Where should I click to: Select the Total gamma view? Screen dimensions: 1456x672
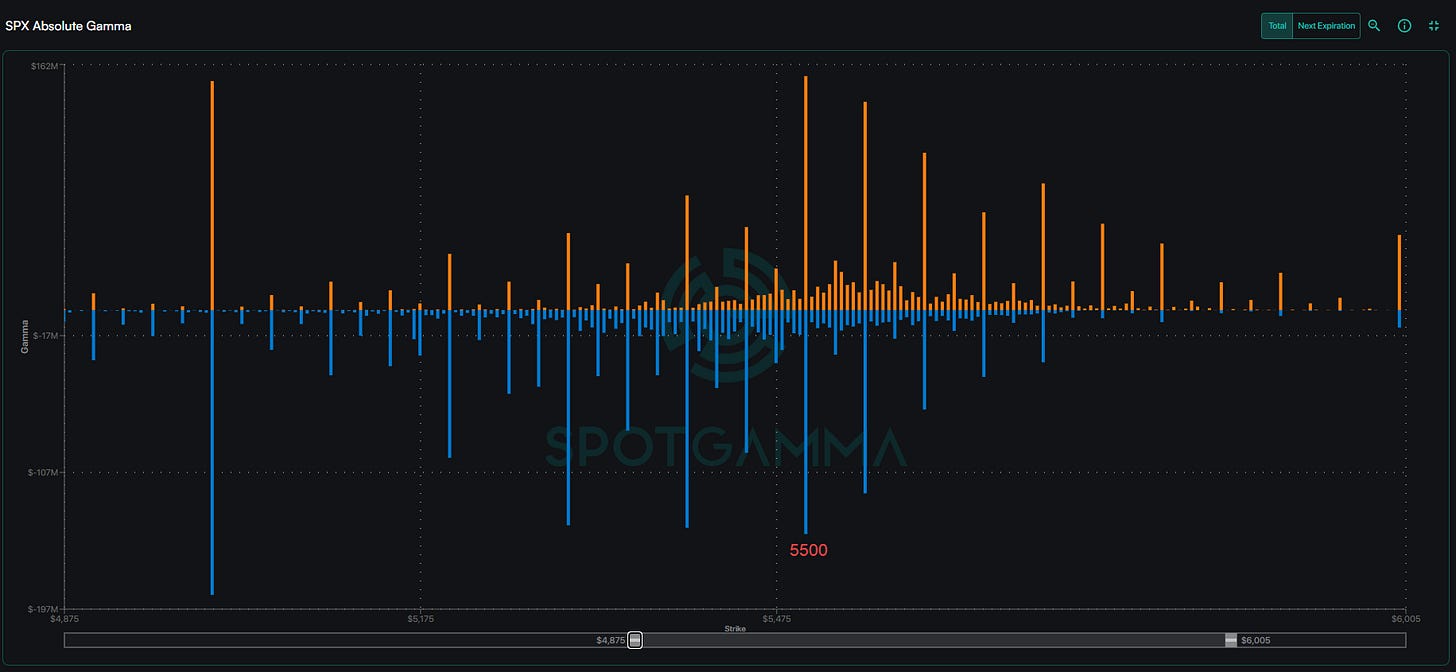[x=1277, y=26]
